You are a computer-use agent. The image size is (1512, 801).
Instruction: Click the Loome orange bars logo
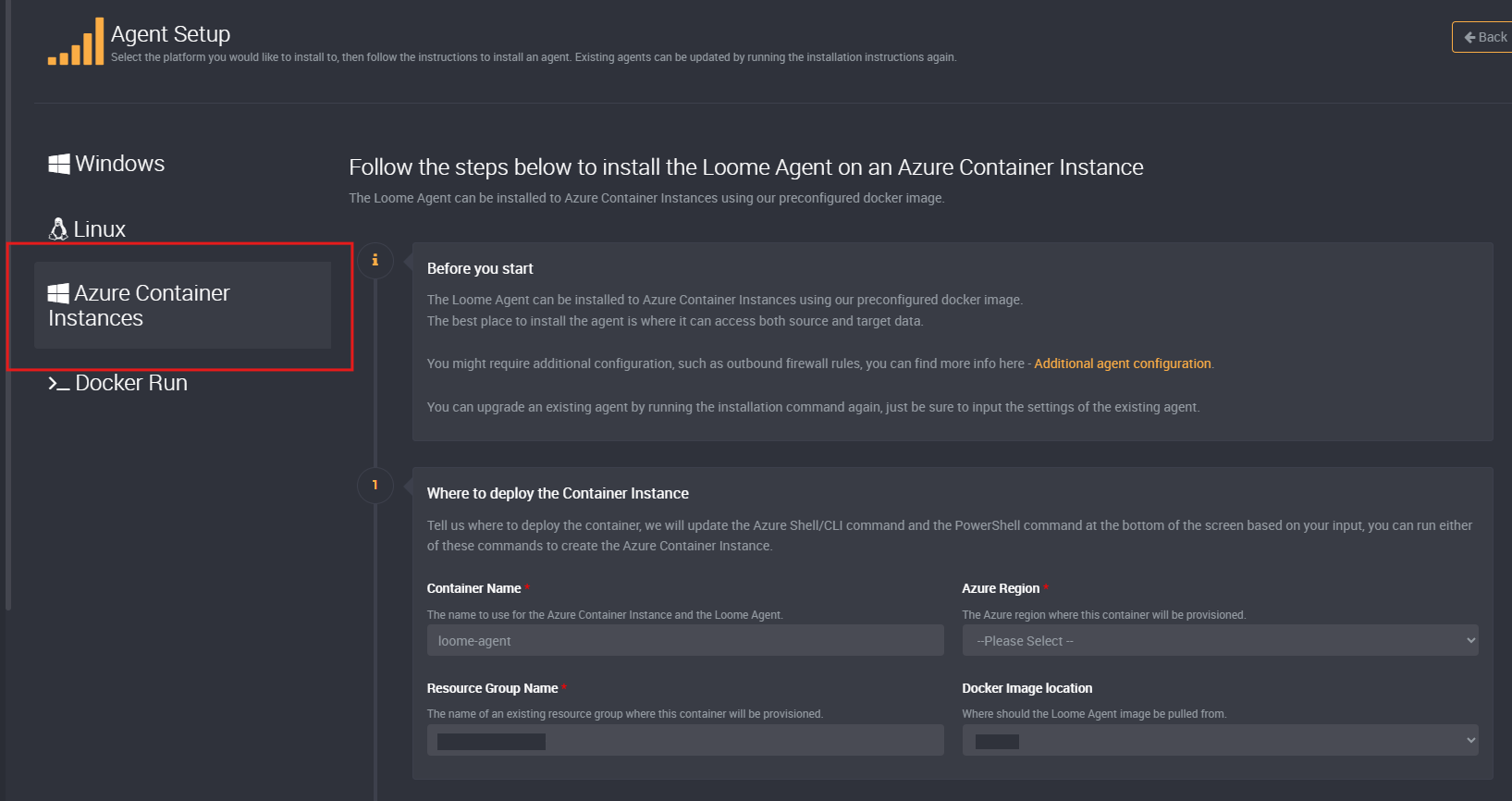click(x=76, y=42)
